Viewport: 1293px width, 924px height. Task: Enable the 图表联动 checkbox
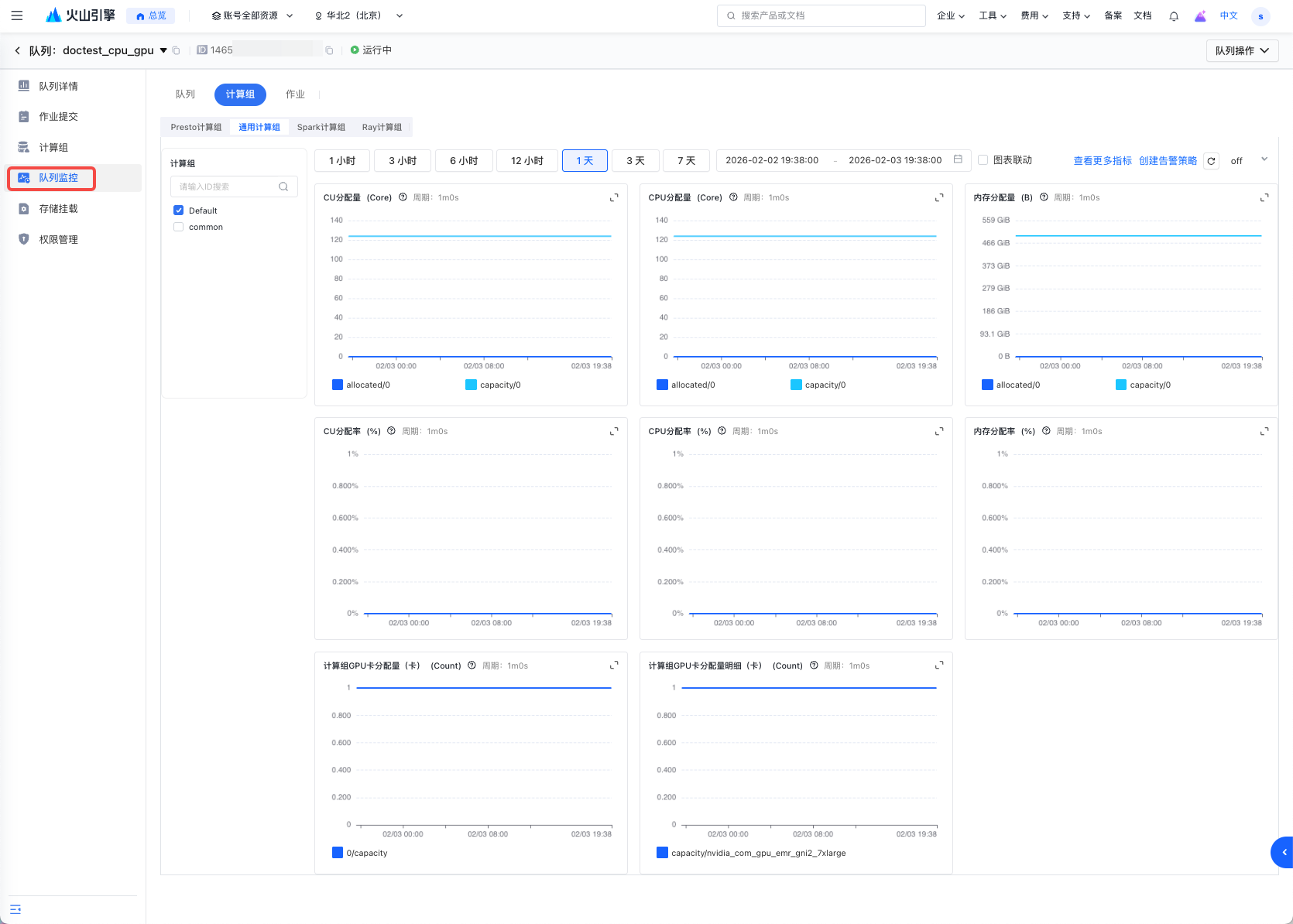coord(983,160)
